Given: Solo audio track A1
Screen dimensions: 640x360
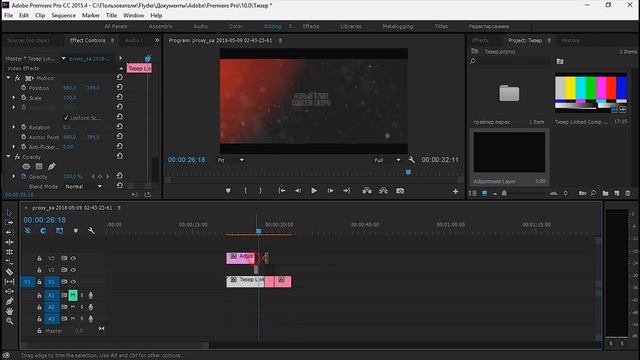Looking at the screenshot, I should 82,295.
